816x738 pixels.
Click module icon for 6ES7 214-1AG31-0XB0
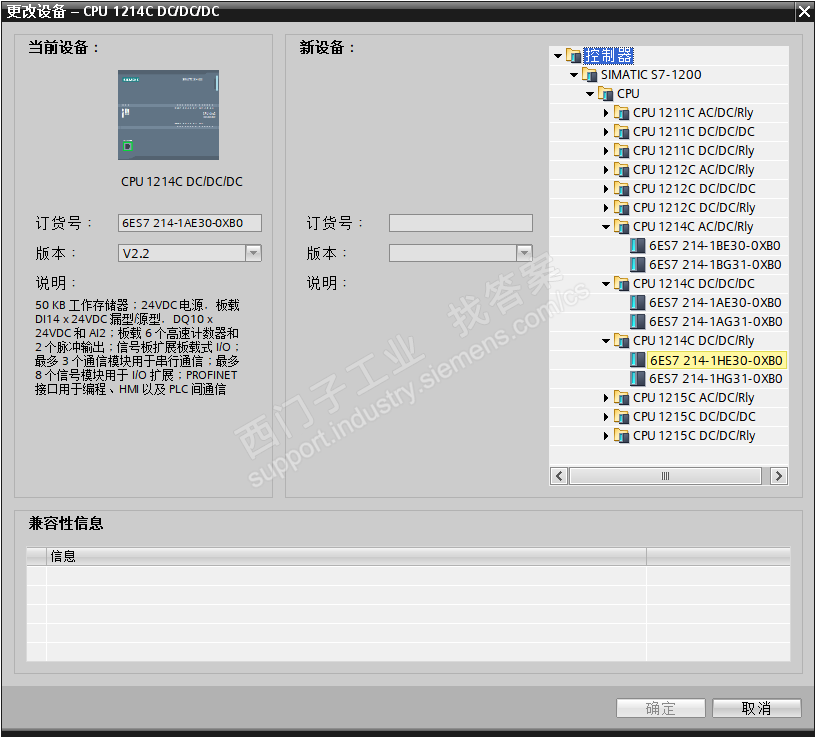tap(638, 322)
